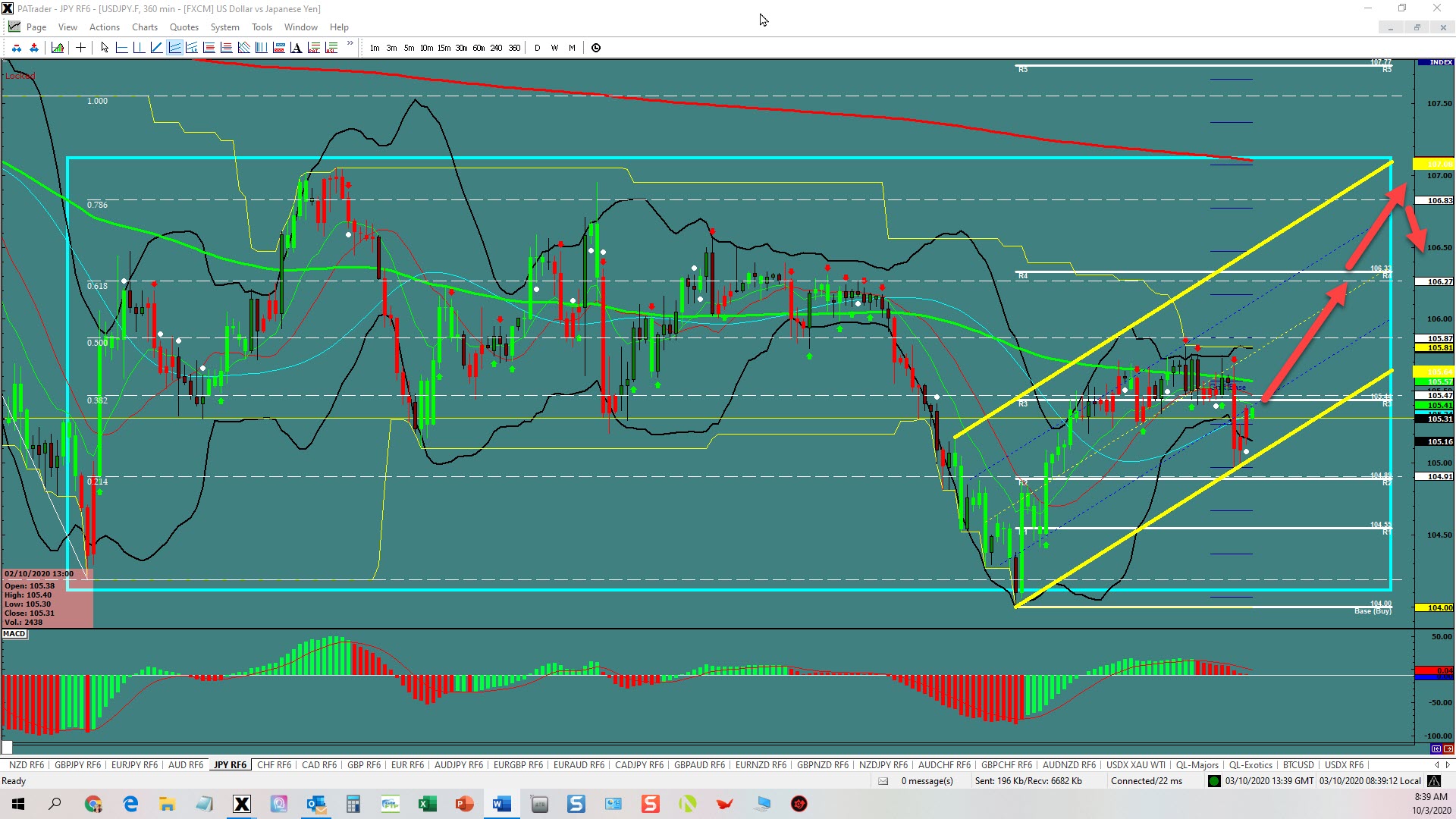Viewport: 1456px width, 819px height.
Task: Open the Charts menu
Action: click(x=145, y=27)
